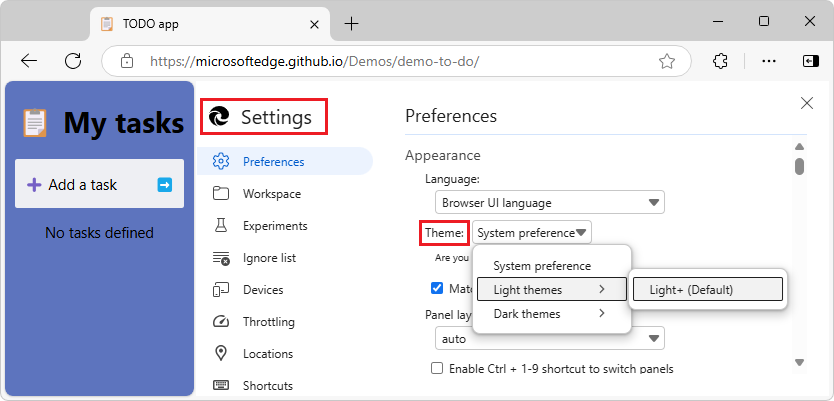Screen dimensions: 834x401
Task: Reload the page with refresh icon
Action: [x=73, y=61]
